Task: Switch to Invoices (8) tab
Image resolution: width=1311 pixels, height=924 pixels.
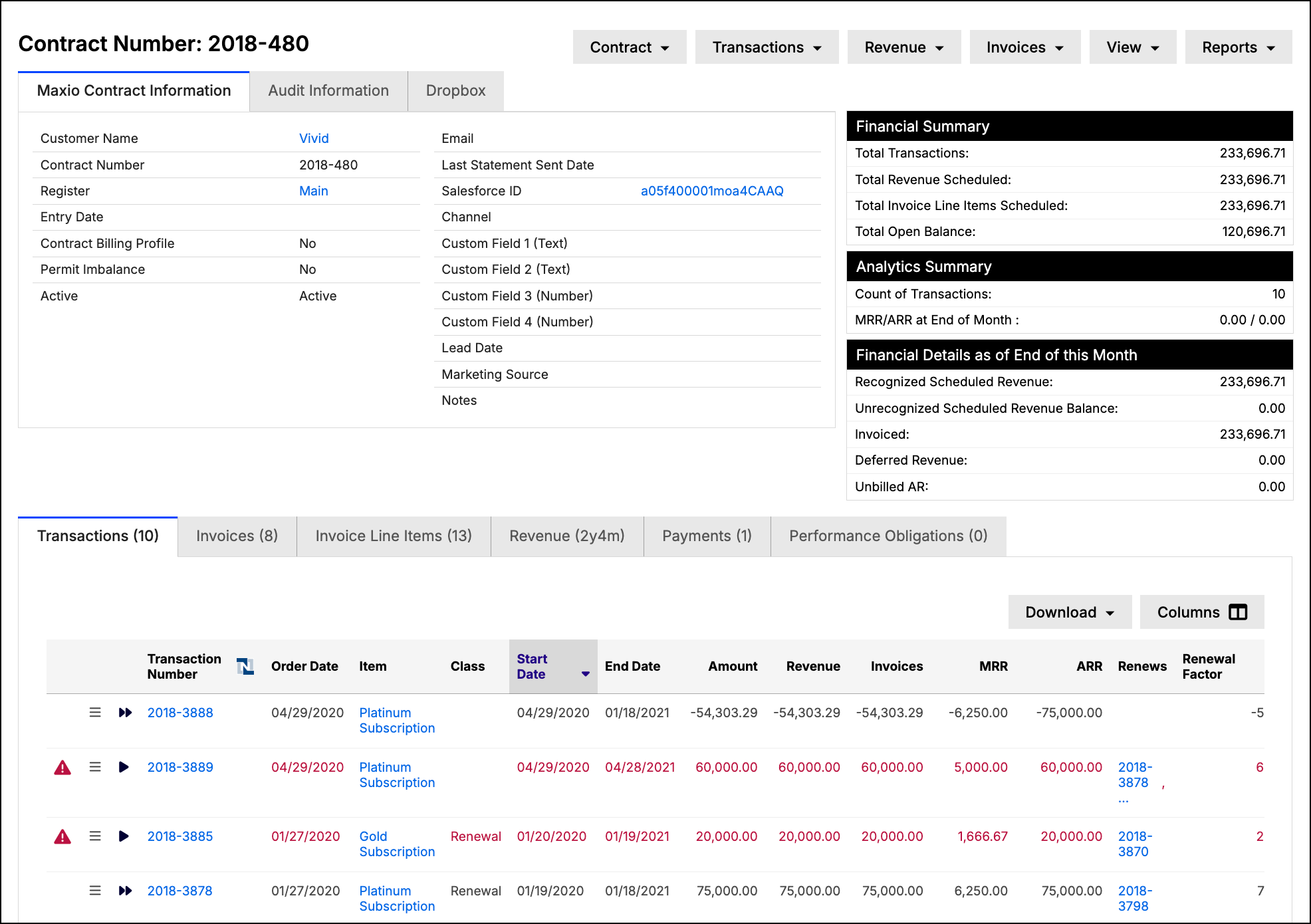Action: (x=237, y=536)
